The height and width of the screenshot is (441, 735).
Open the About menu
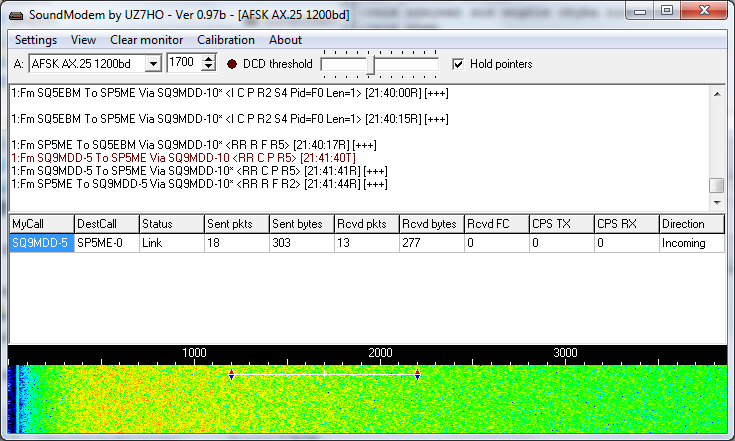pyautogui.click(x=285, y=40)
